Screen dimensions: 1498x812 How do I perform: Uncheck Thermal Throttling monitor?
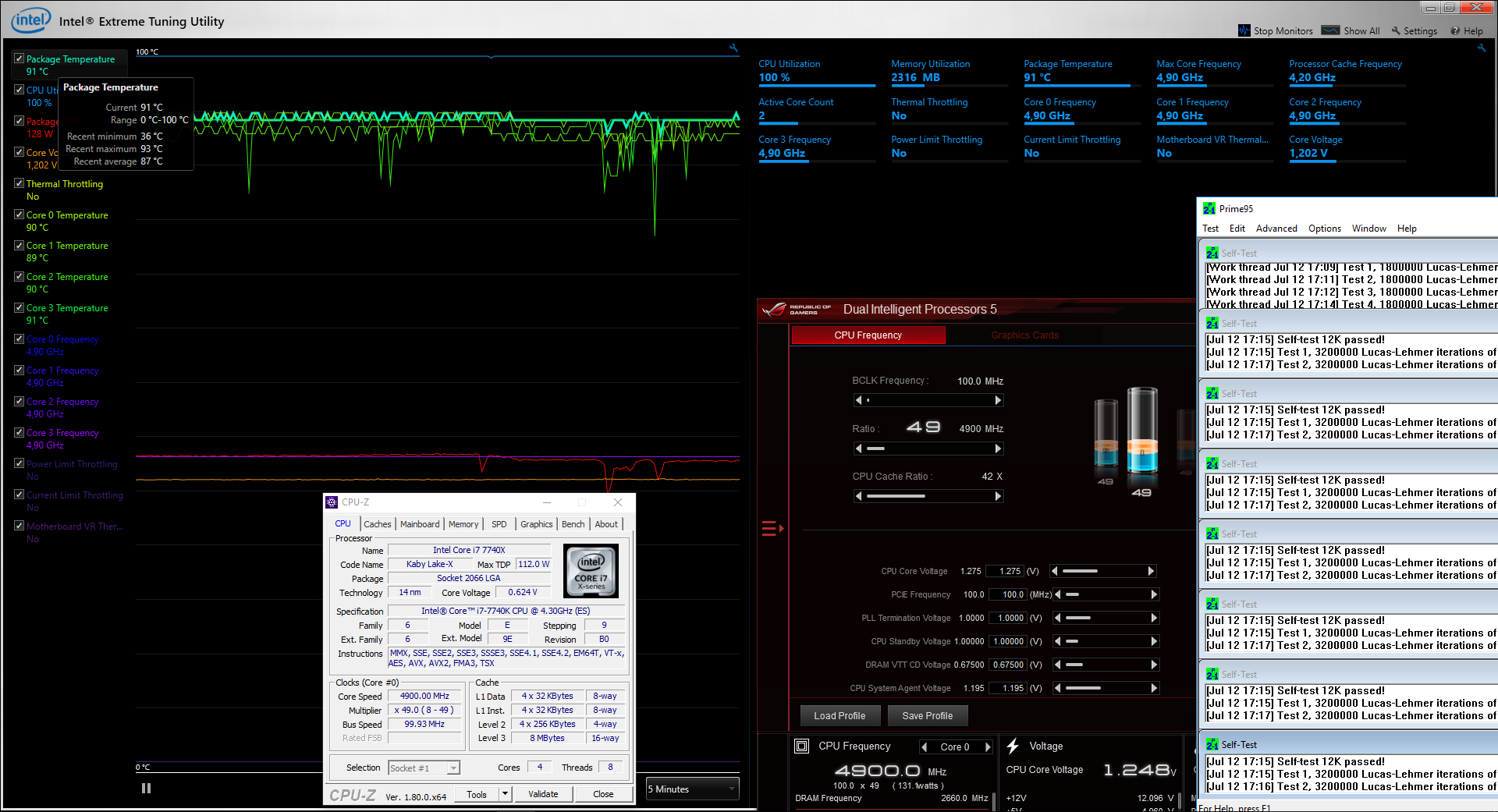pyautogui.click(x=19, y=183)
